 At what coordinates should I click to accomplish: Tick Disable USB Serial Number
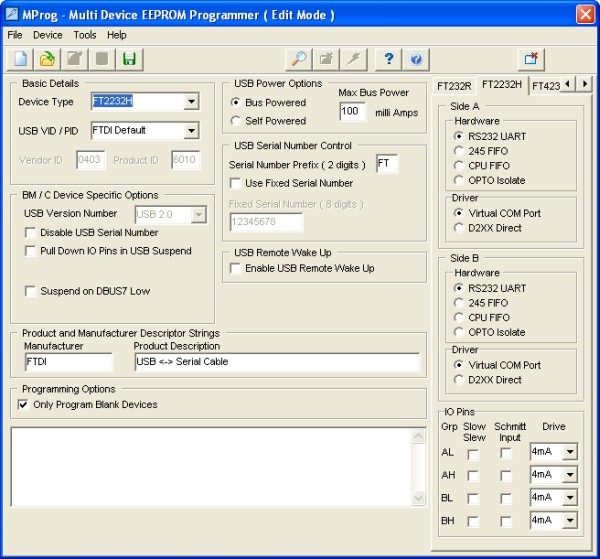click(x=30, y=233)
